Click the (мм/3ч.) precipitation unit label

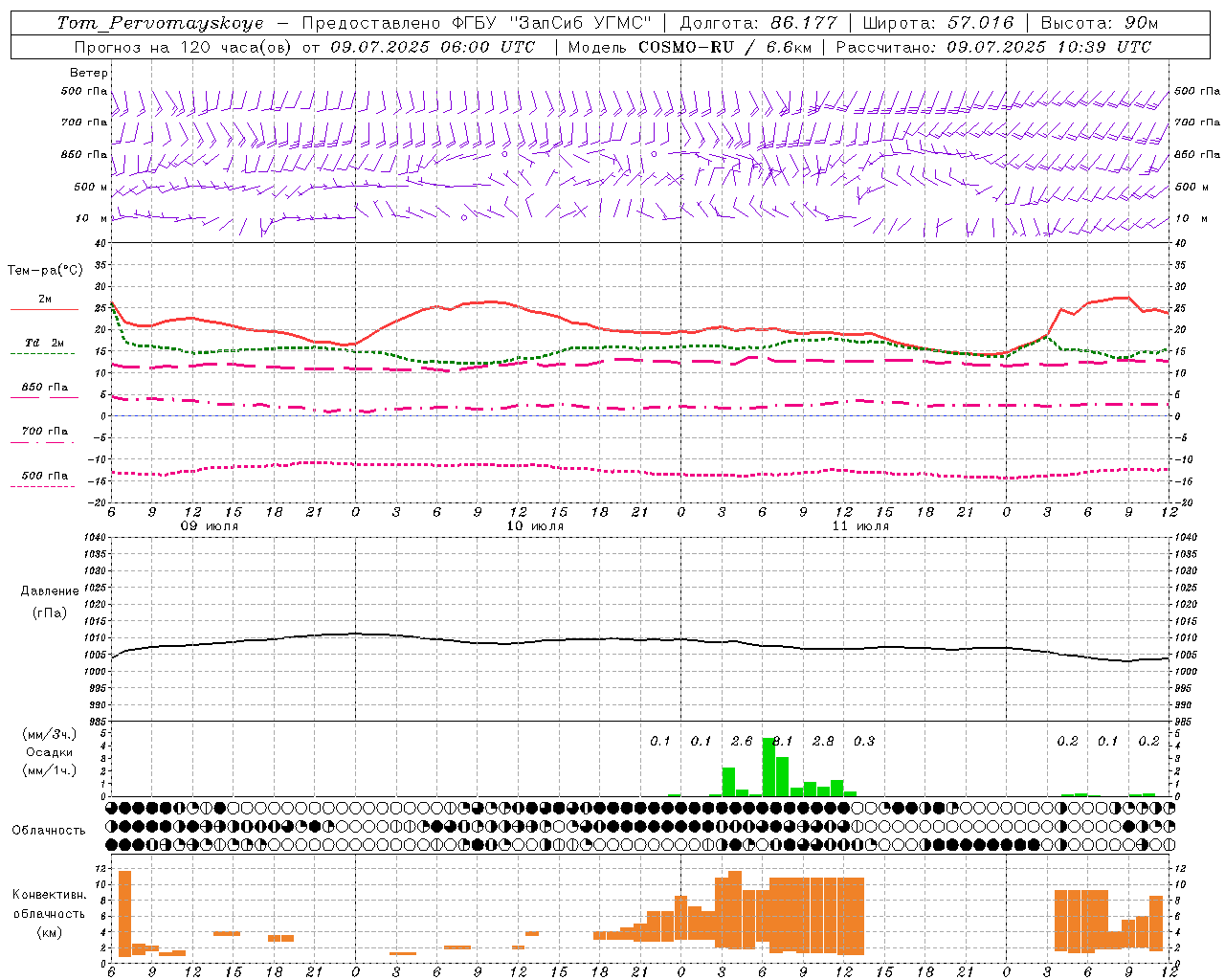(x=49, y=734)
